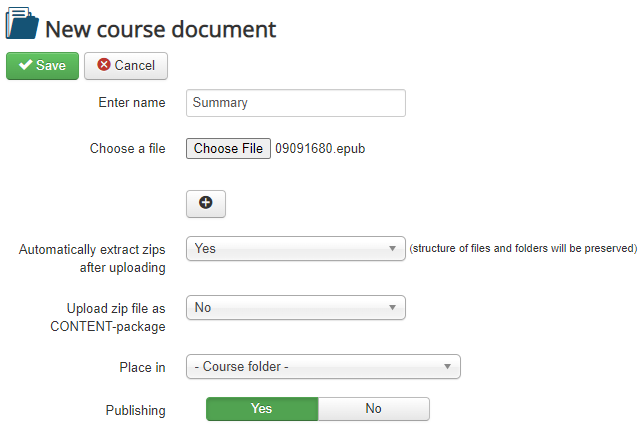Click the Choose a file label

tap(127, 149)
